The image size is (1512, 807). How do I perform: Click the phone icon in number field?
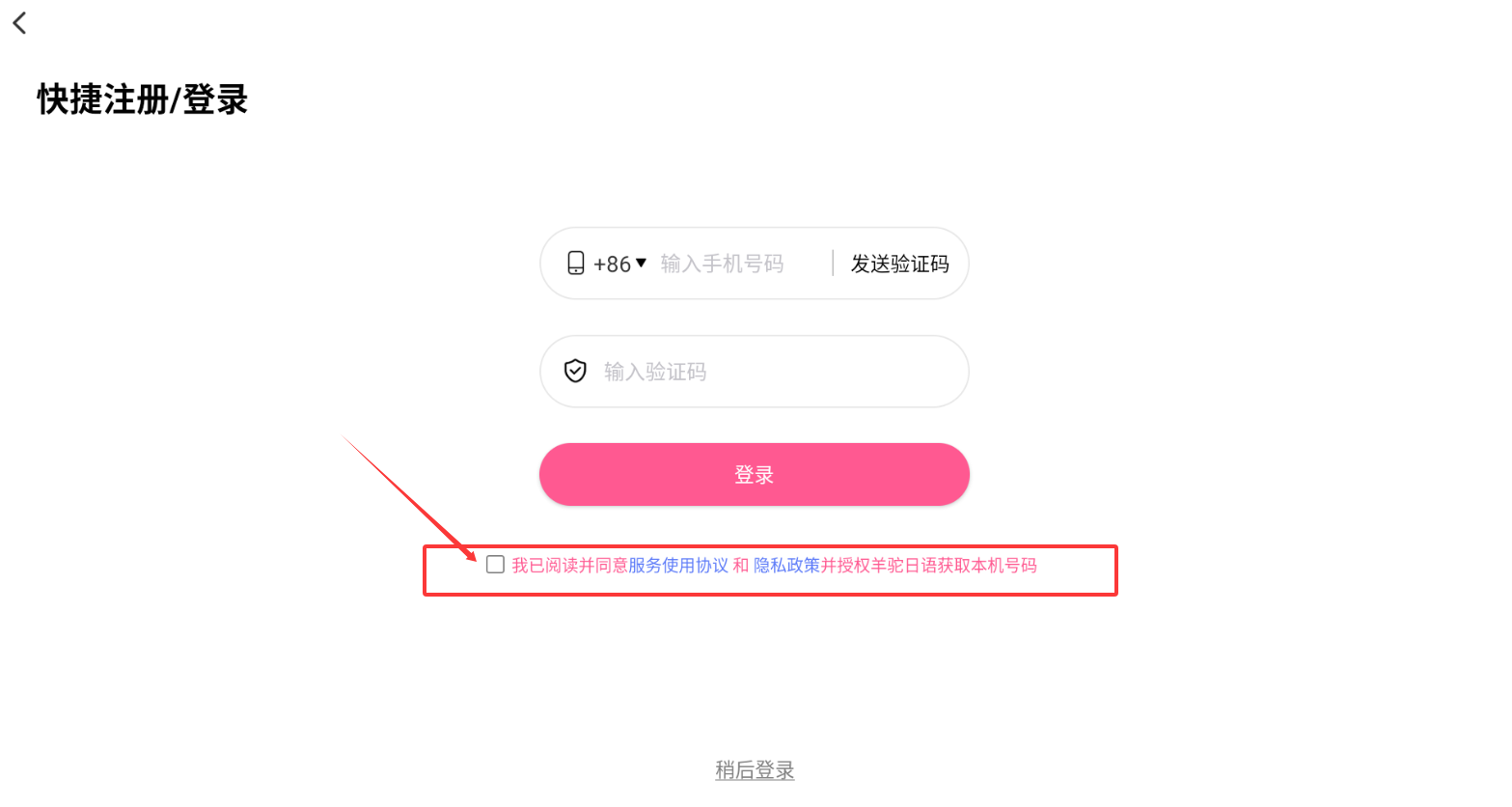click(x=576, y=264)
